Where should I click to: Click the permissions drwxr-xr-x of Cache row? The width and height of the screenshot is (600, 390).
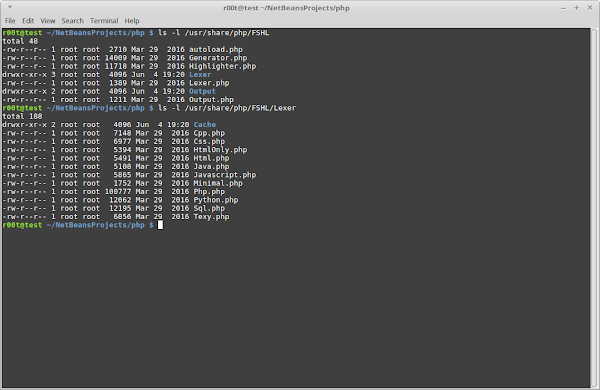24,125
